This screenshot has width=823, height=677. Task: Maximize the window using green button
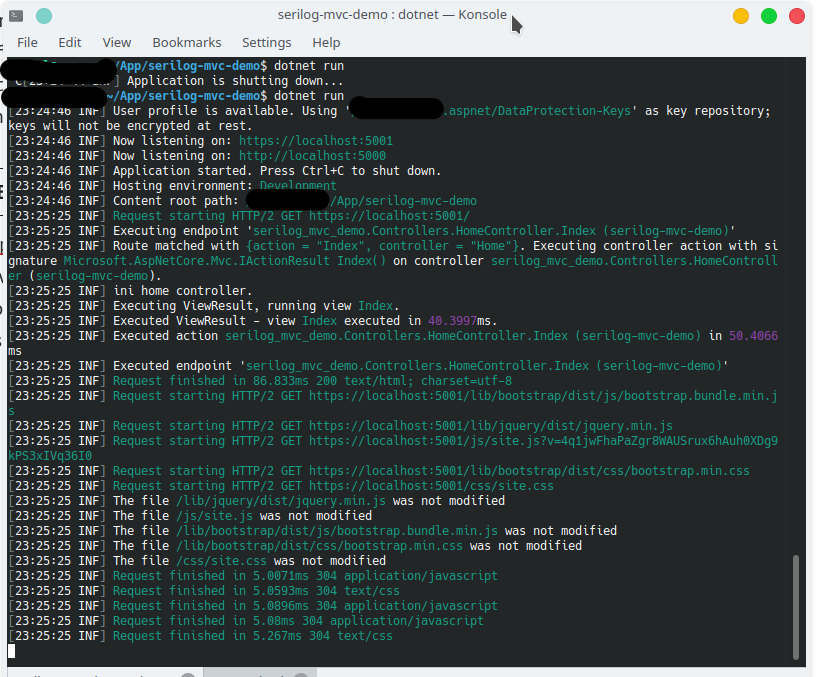click(769, 16)
